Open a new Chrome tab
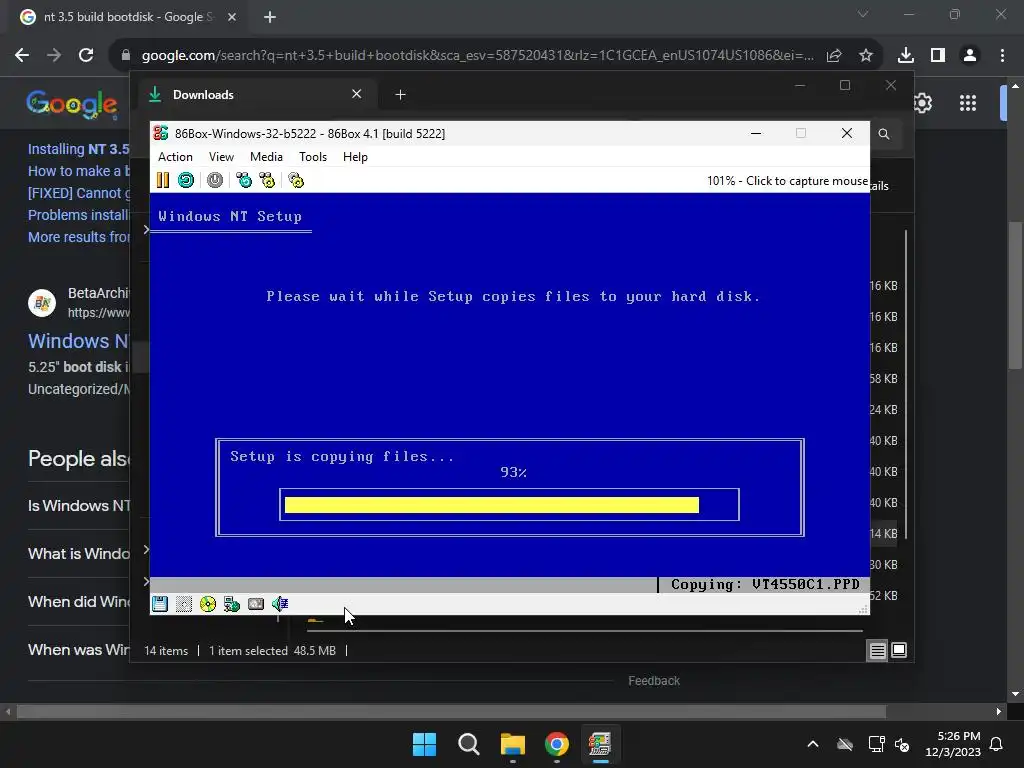Screen dimensions: 1024x768 pyautogui.click(x=270, y=17)
